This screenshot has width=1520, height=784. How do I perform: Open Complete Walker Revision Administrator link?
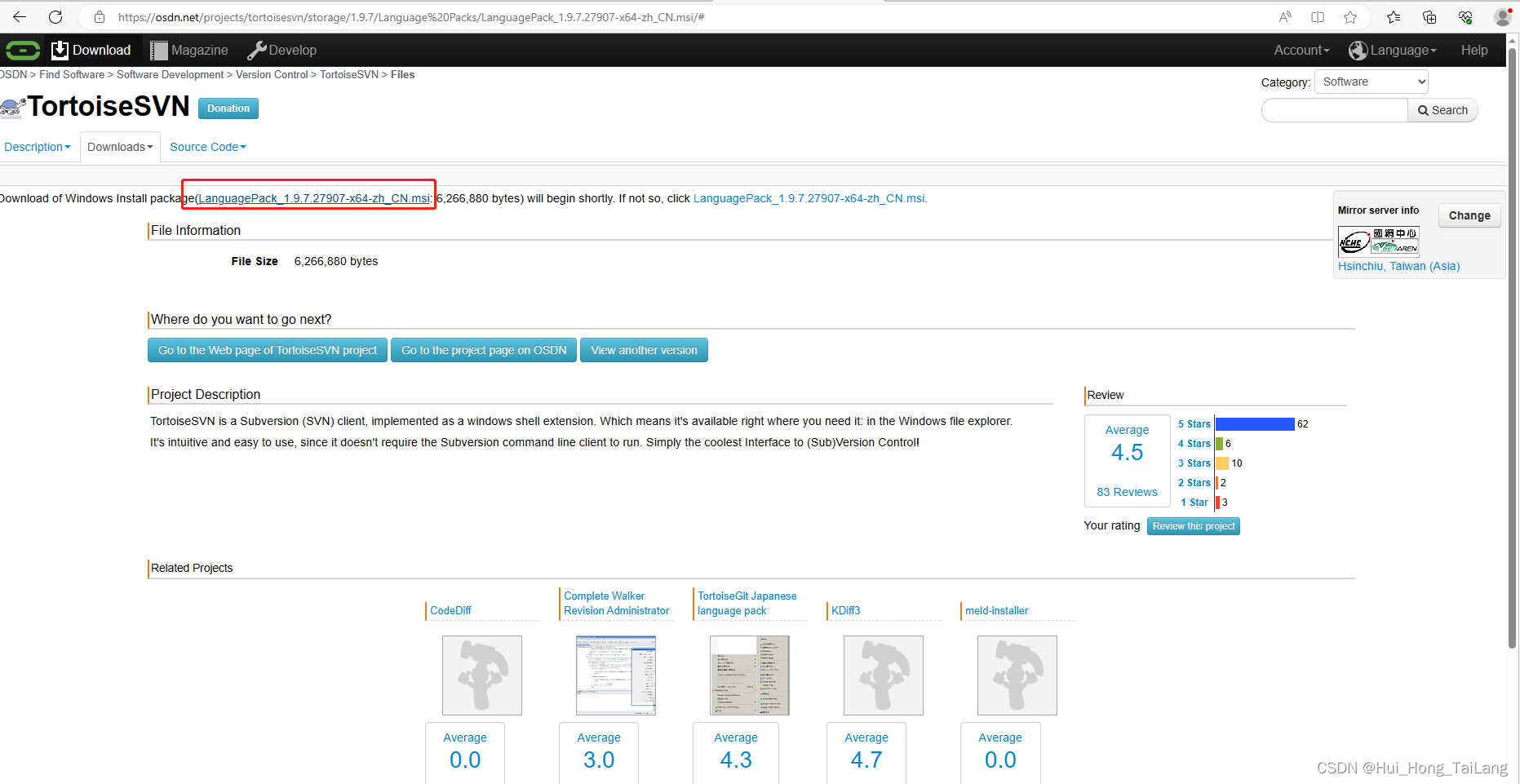(x=616, y=603)
